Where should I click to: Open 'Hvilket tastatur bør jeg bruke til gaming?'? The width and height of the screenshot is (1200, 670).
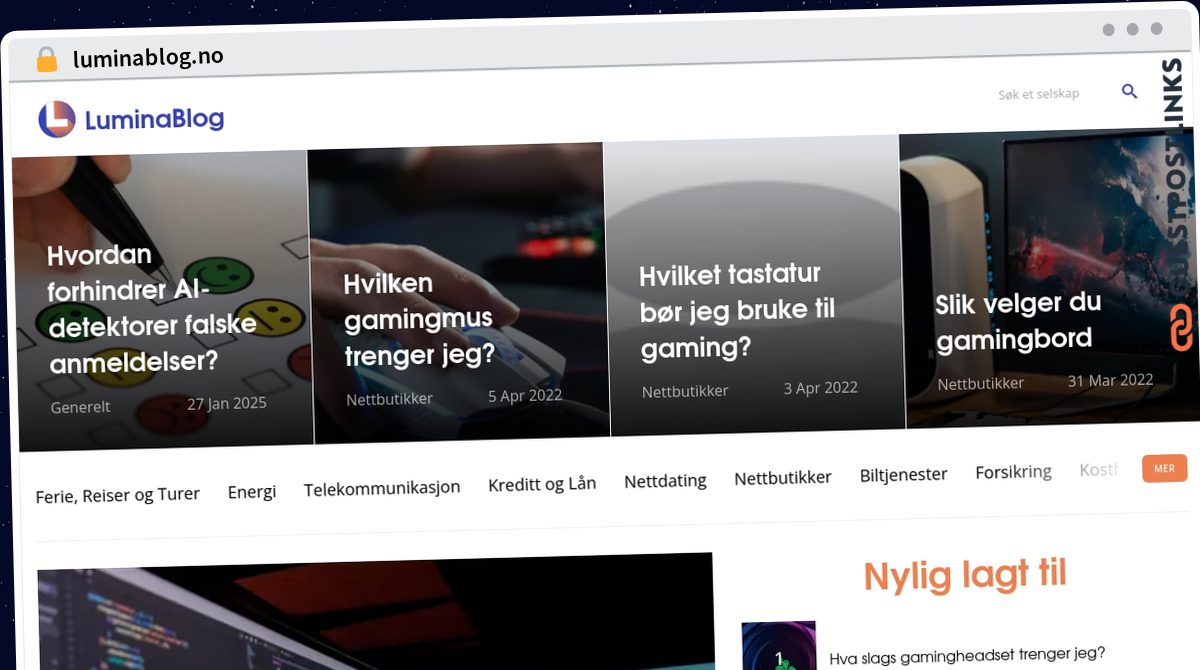pos(736,310)
